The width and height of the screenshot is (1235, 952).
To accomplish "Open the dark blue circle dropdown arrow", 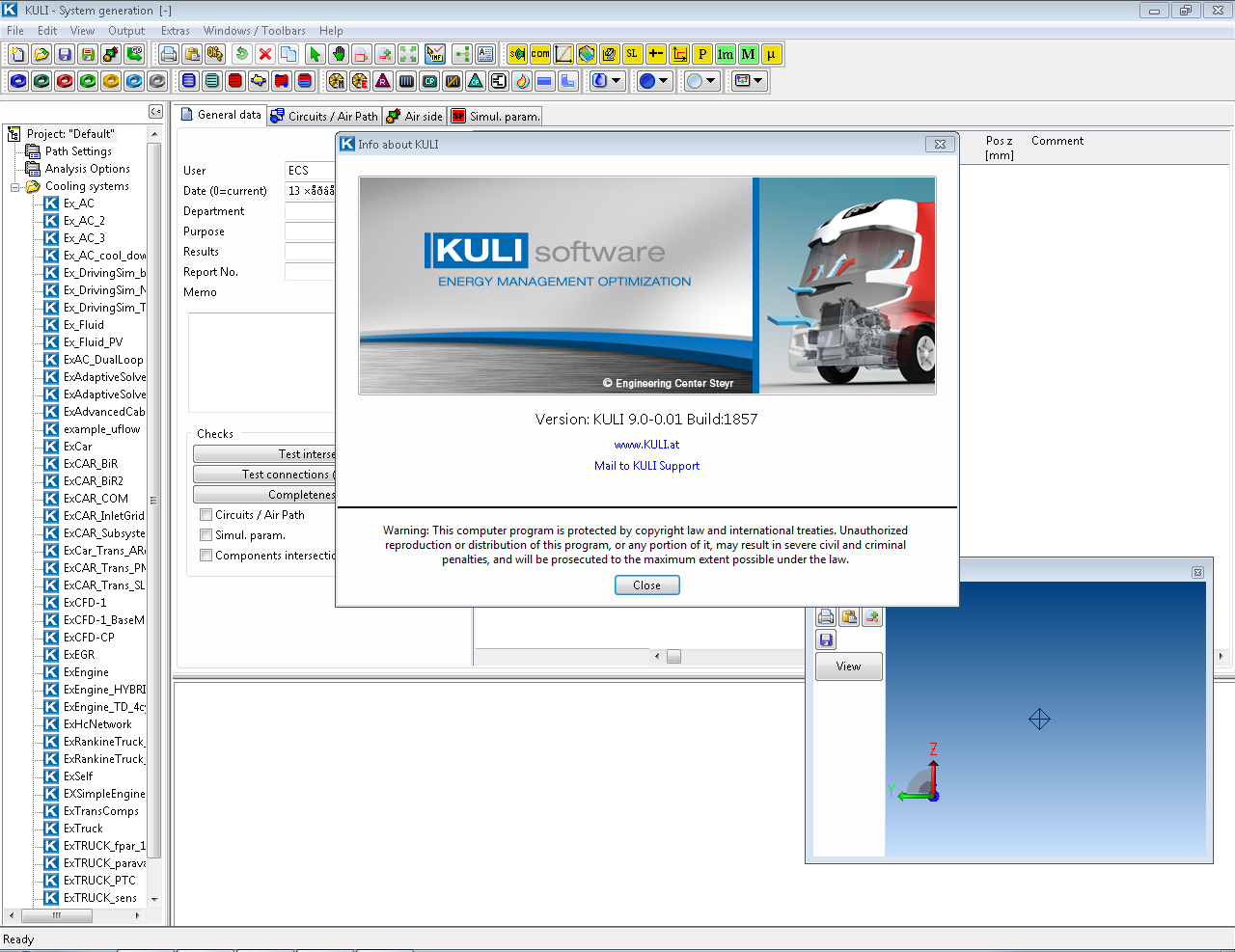I will click(x=664, y=81).
